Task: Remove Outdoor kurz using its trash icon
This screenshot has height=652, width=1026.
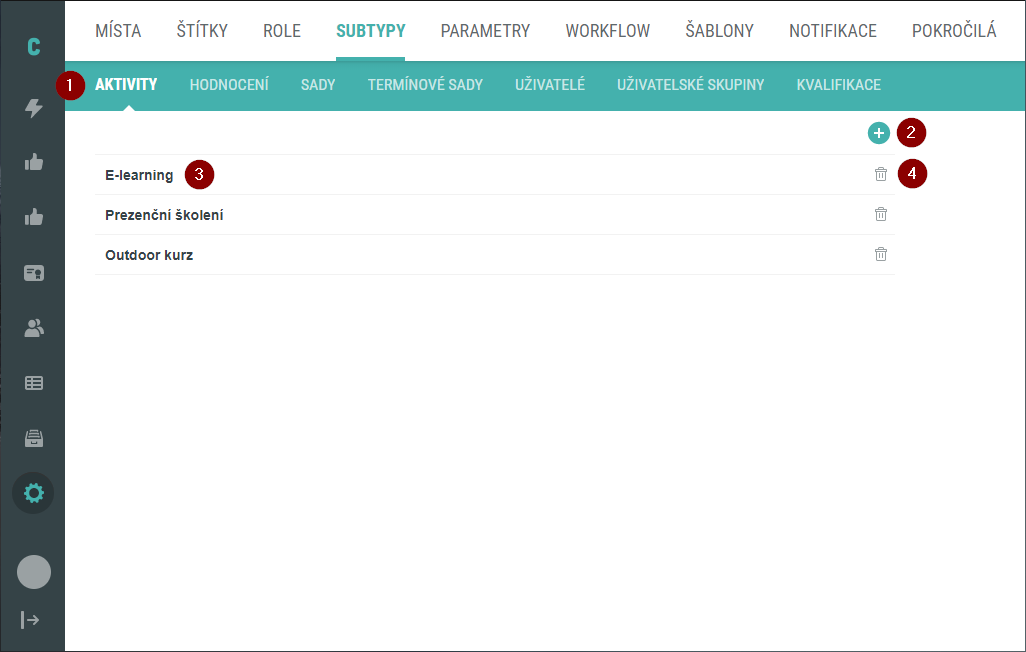Action: [881, 254]
